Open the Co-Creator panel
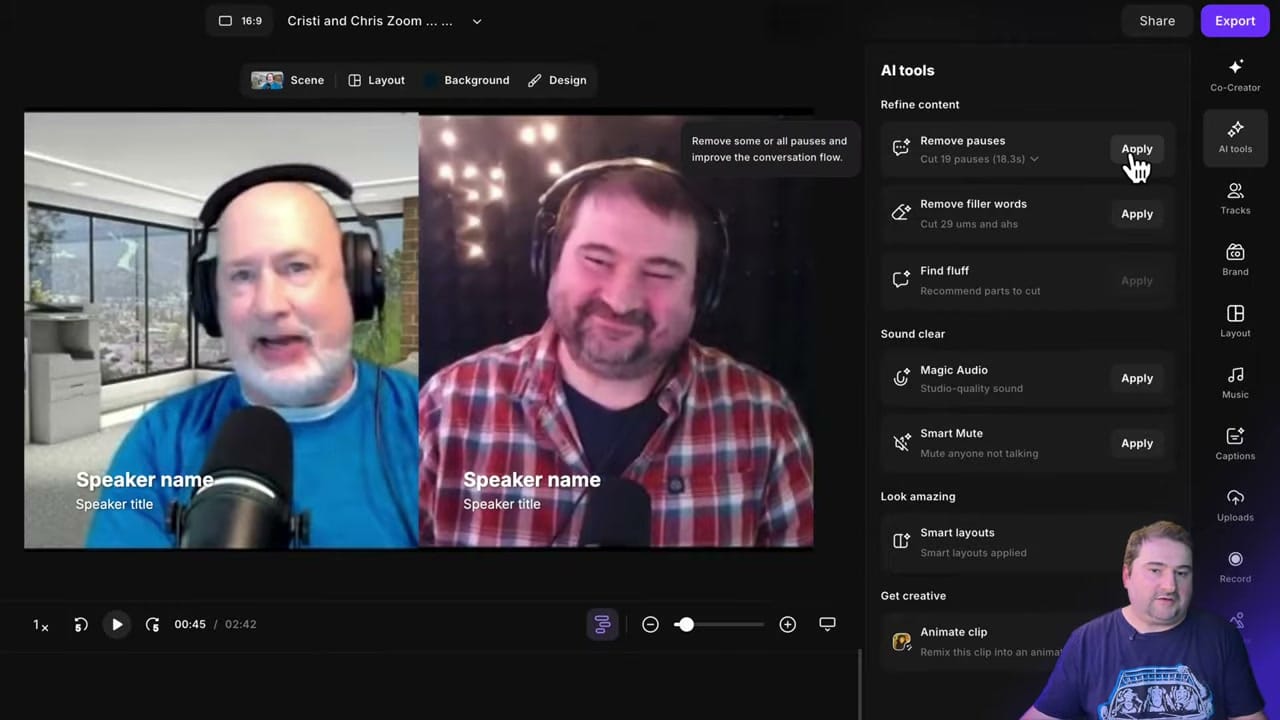 [1235, 75]
